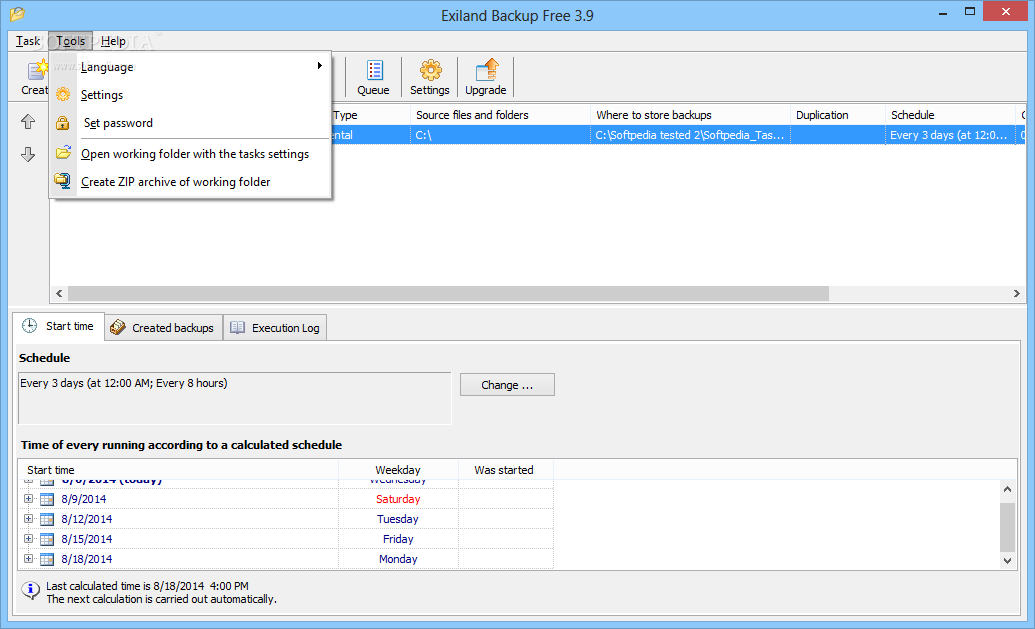Click the schedule list vertical scrollbar thumb
The width and height of the screenshot is (1035, 629).
click(x=1007, y=527)
